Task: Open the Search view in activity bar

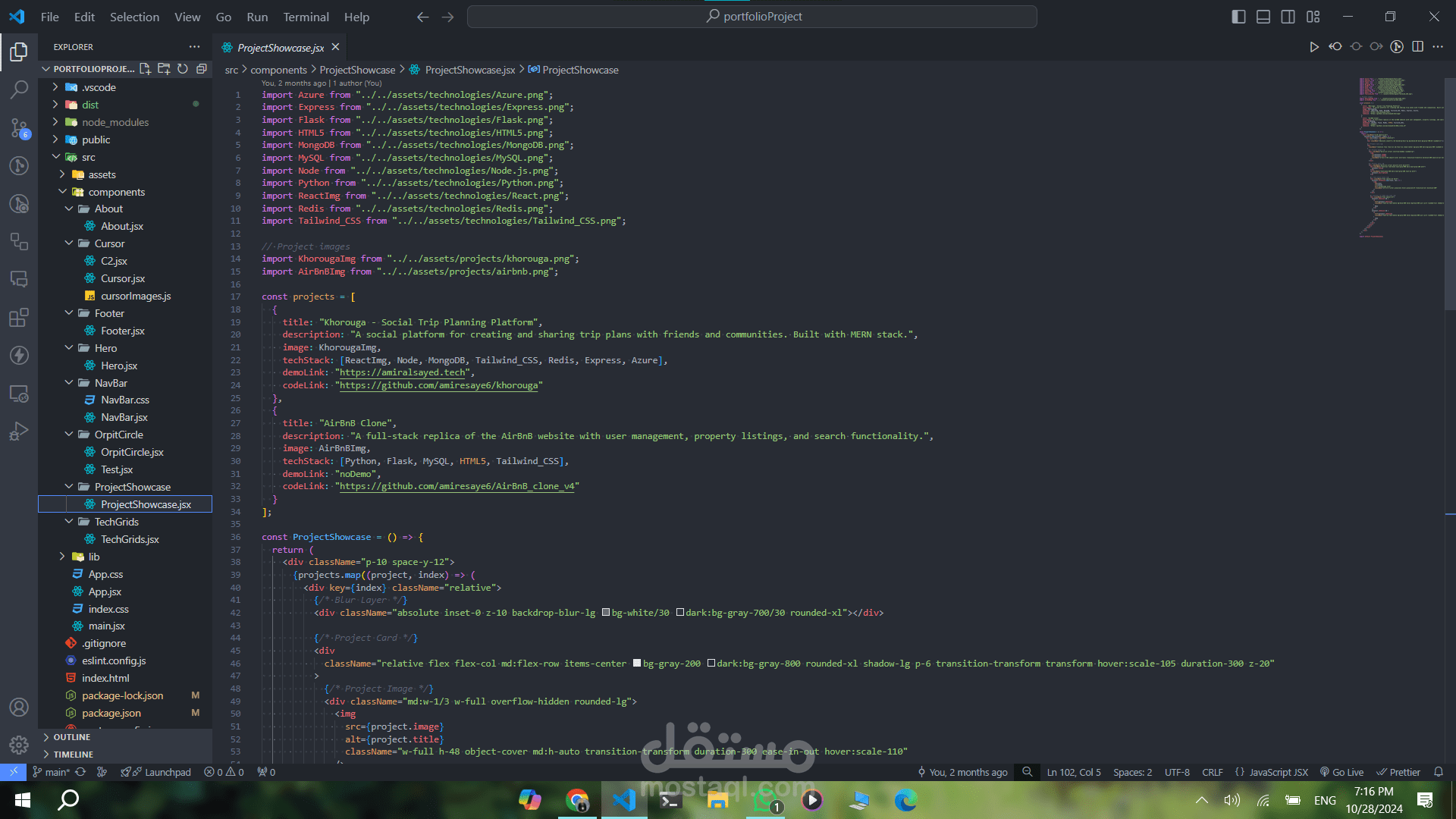Action: click(x=19, y=89)
